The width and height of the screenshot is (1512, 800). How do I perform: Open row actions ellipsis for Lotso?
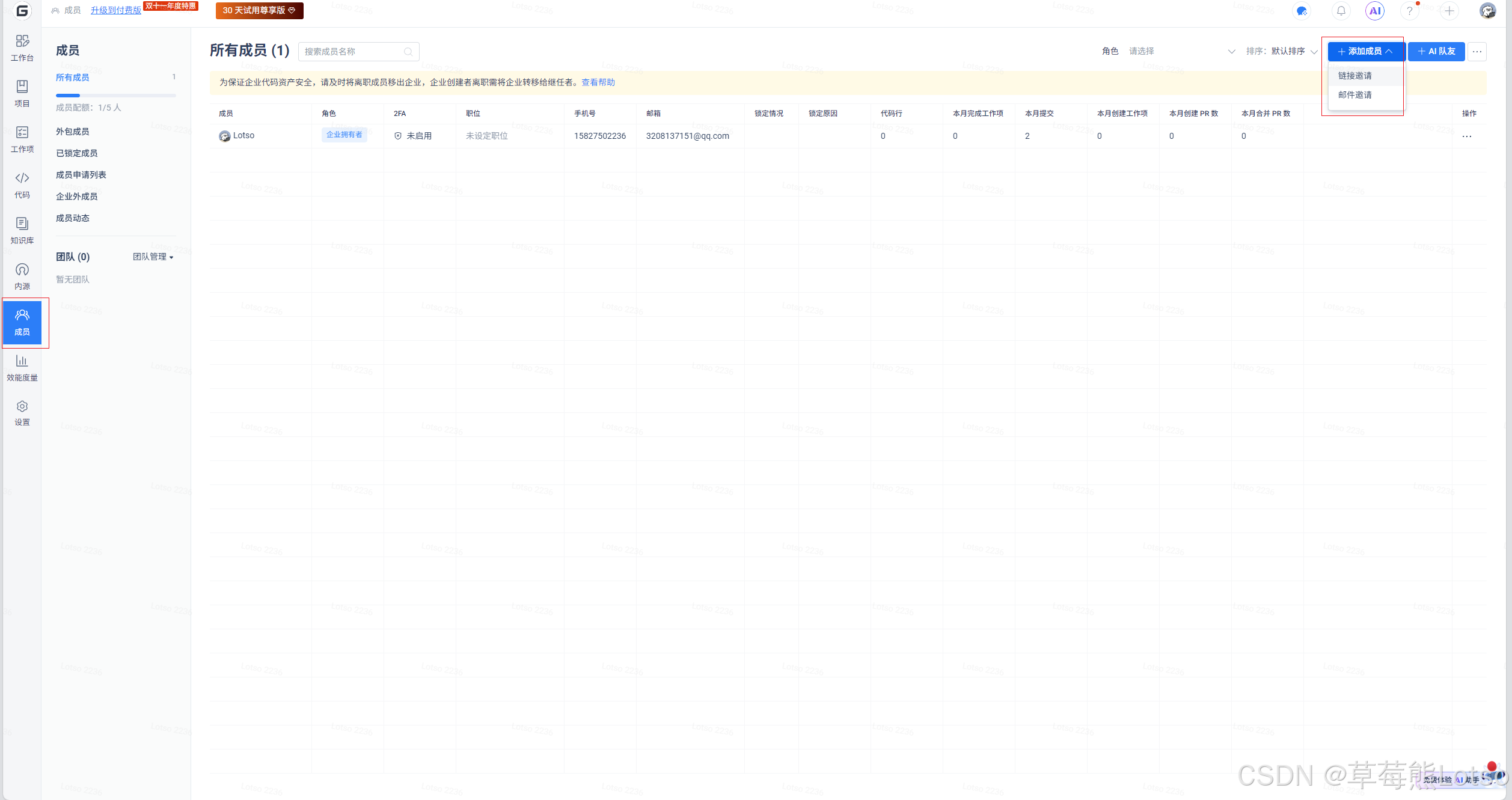(1466, 136)
